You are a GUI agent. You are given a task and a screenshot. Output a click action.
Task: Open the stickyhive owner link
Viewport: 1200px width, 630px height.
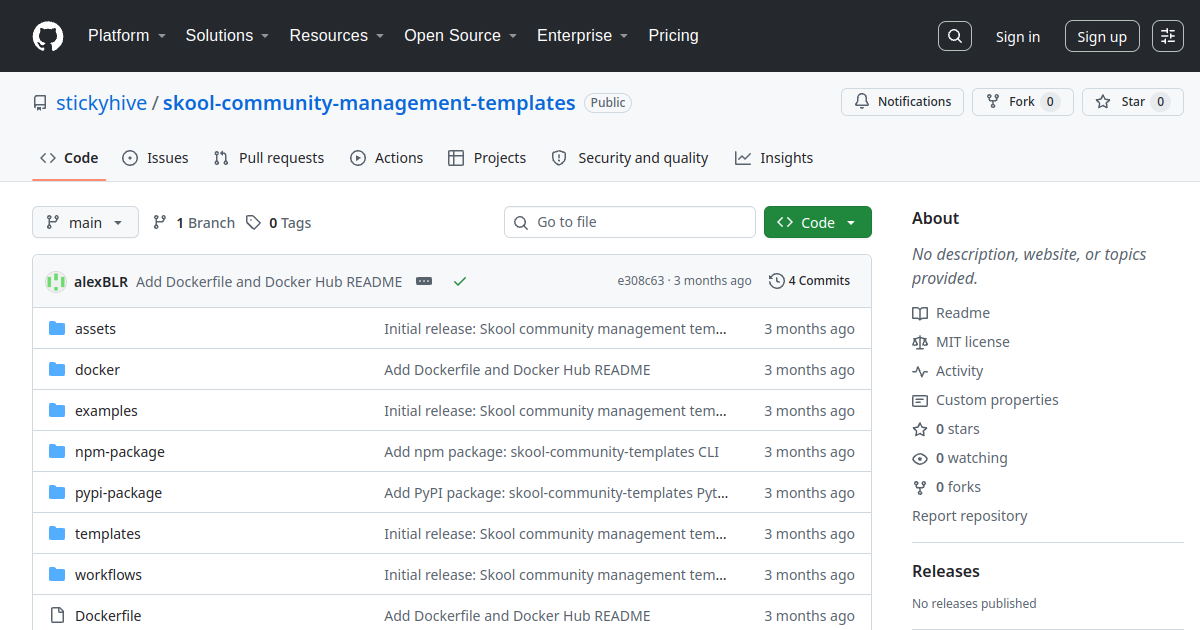coord(102,103)
